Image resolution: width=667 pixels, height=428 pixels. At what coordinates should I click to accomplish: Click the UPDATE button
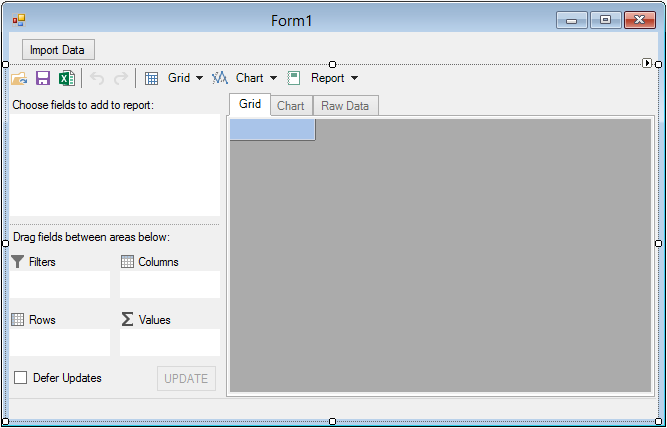click(x=186, y=378)
